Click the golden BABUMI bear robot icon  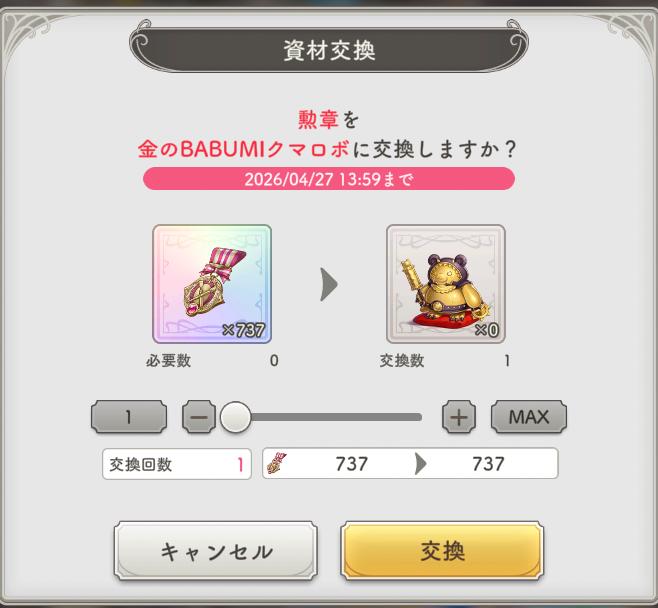[446, 284]
